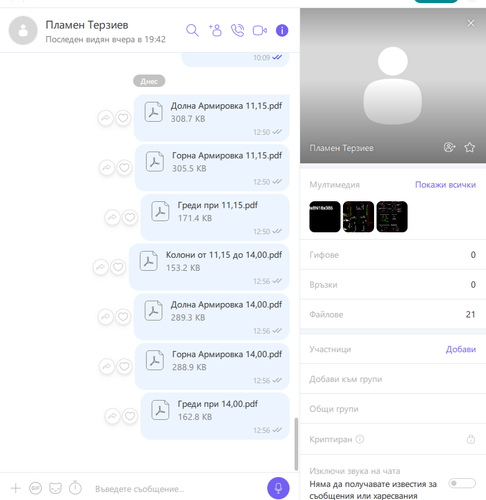The height and width of the screenshot is (500, 486).
Task: Start a video call with camera icon
Action: [x=260, y=31]
